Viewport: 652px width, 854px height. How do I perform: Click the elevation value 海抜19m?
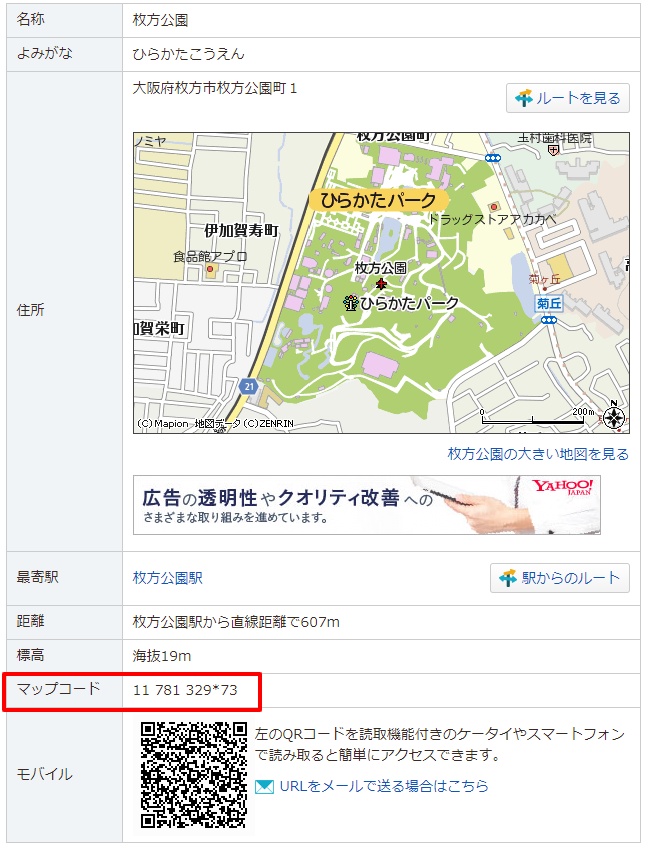point(162,656)
